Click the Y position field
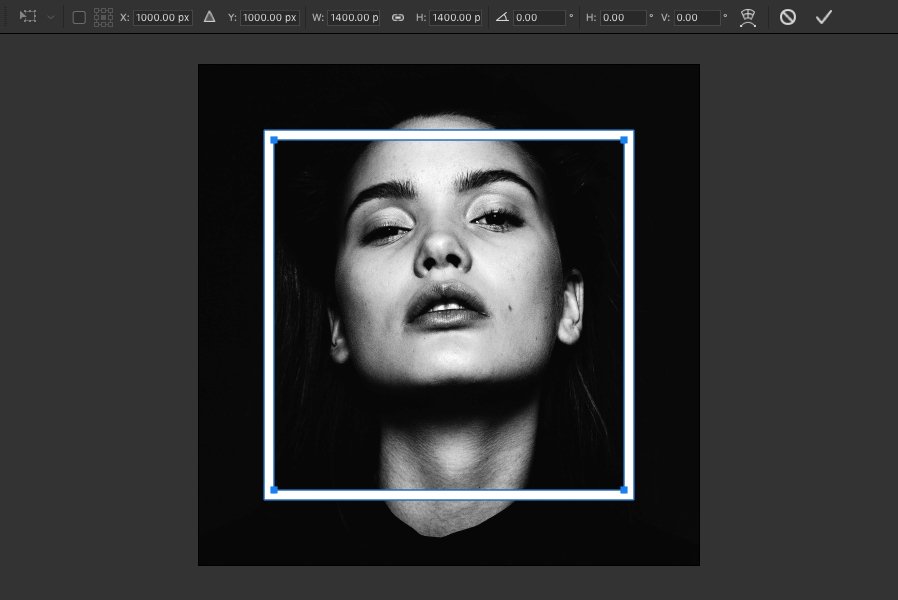This screenshot has width=898, height=600. (270, 18)
